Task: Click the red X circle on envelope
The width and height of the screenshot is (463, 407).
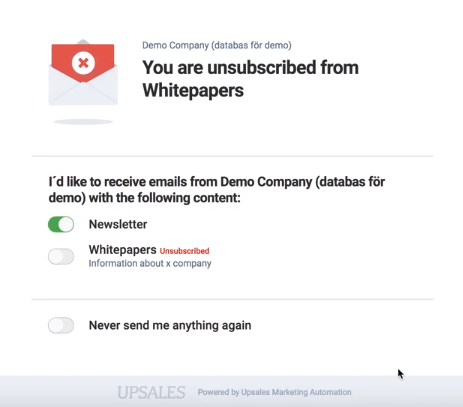Action: pyautogui.click(x=83, y=63)
